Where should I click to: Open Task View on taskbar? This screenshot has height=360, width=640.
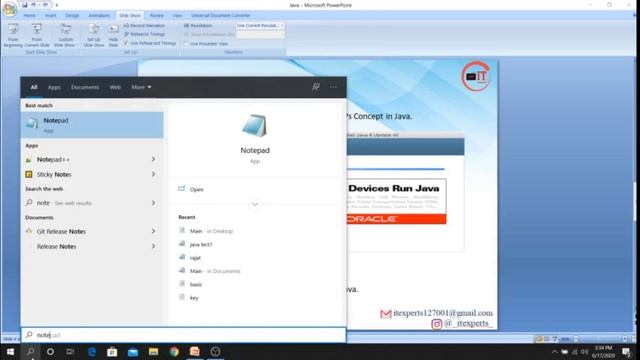coord(70,351)
